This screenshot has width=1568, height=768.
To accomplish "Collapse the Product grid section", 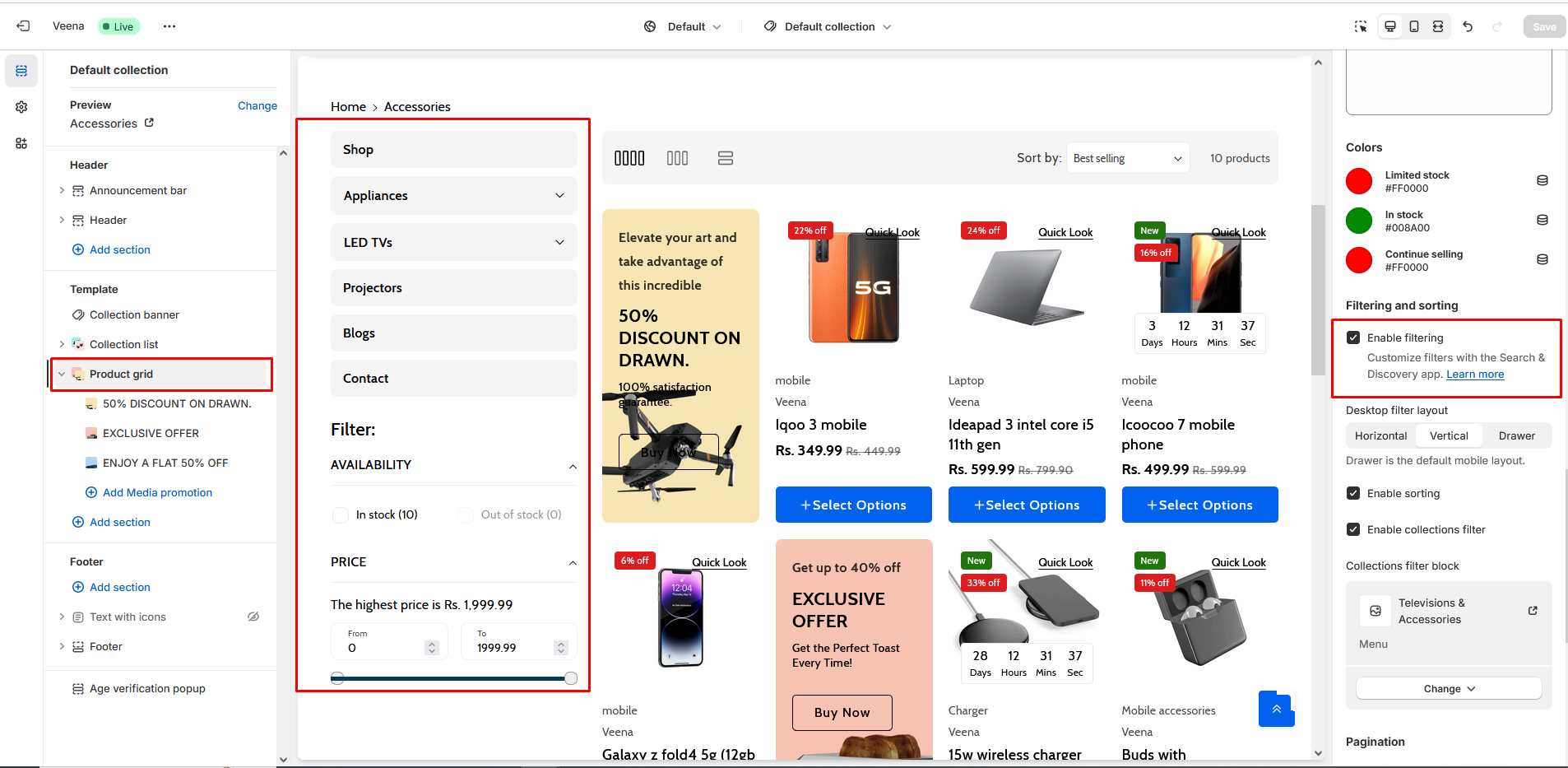I will click(x=62, y=374).
